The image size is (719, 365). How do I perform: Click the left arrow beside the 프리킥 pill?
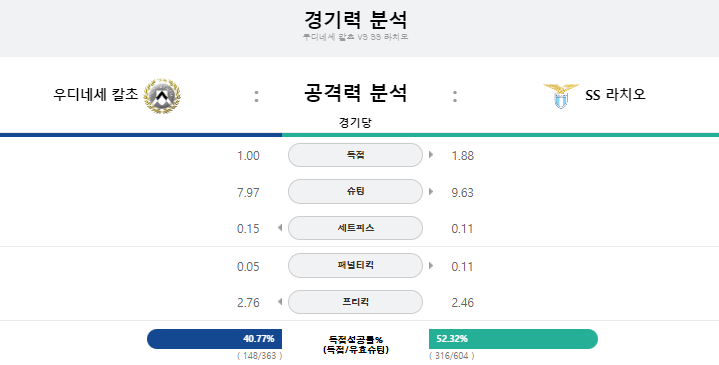click(280, 302)
